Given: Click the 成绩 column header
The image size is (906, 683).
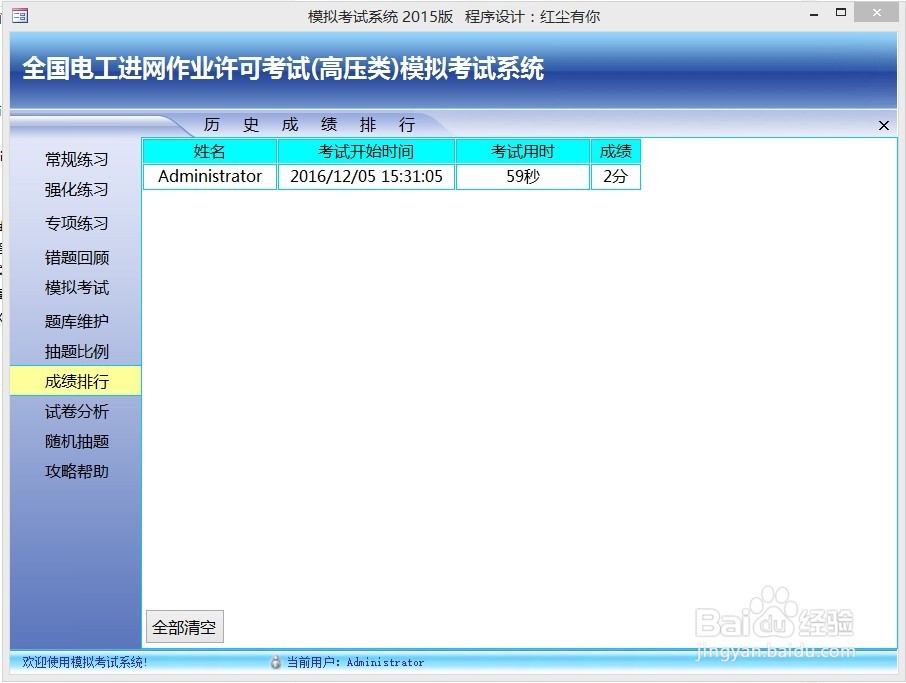Looking at the screenshot, I should [615, 150].
